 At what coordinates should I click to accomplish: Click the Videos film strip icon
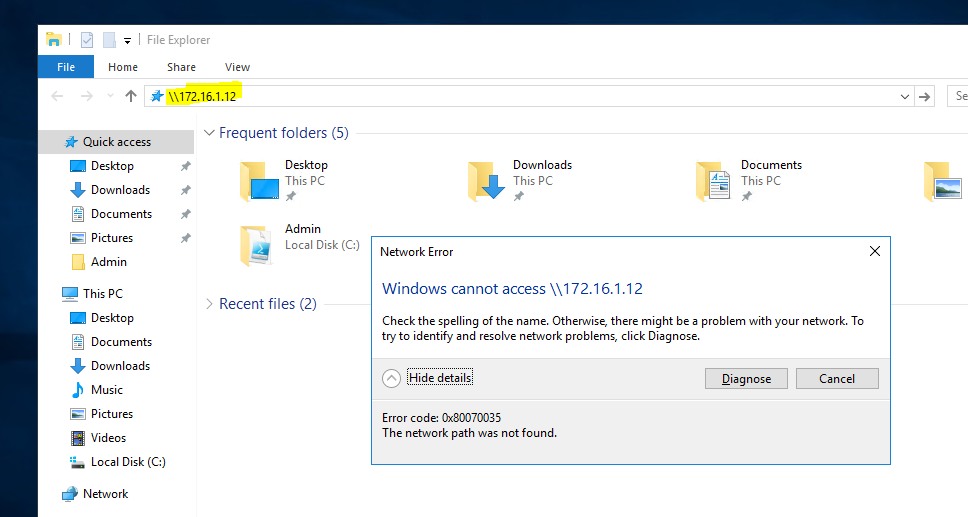tap(78, 439)
